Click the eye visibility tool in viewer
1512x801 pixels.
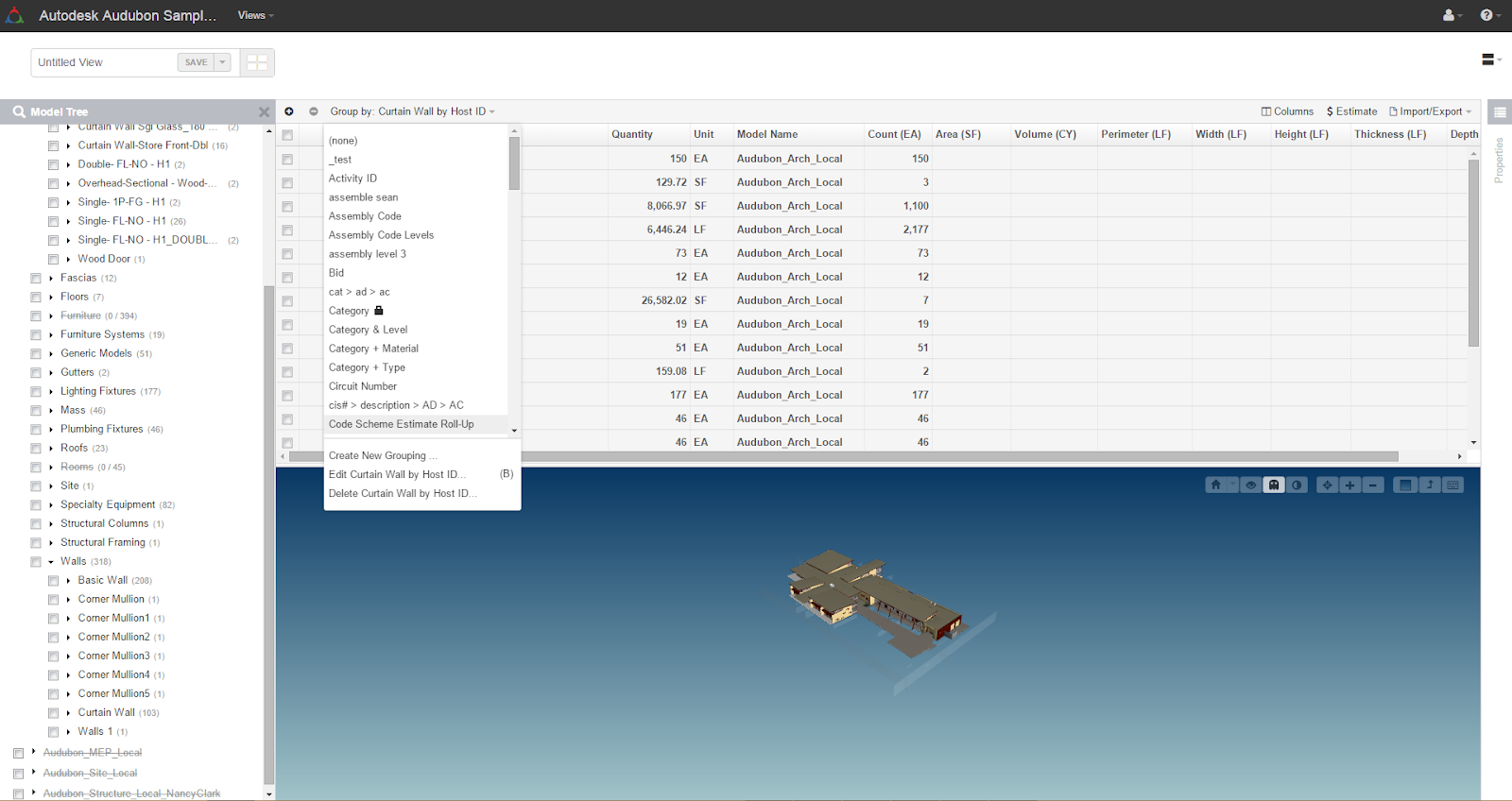(x=1251, y=485)
